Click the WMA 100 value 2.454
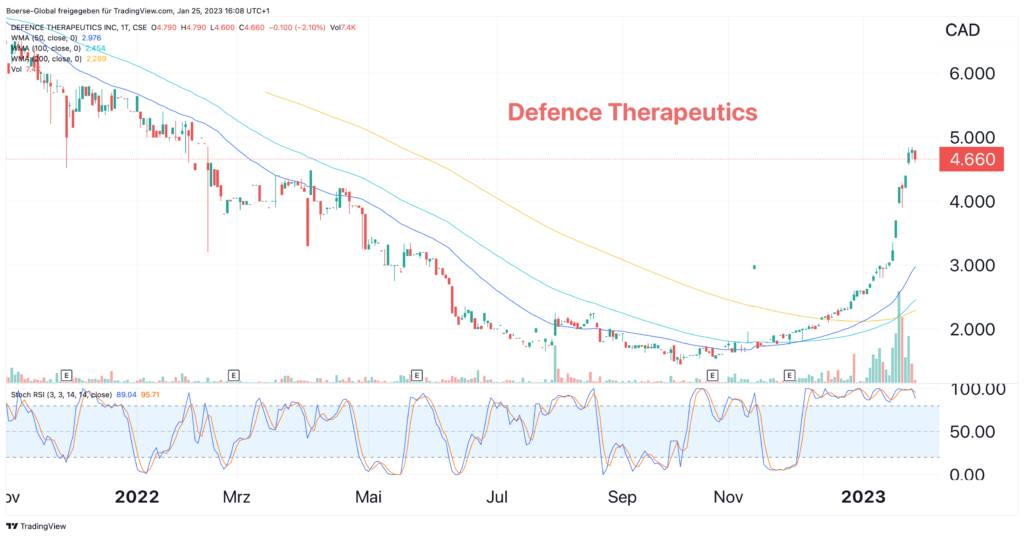 95,48
